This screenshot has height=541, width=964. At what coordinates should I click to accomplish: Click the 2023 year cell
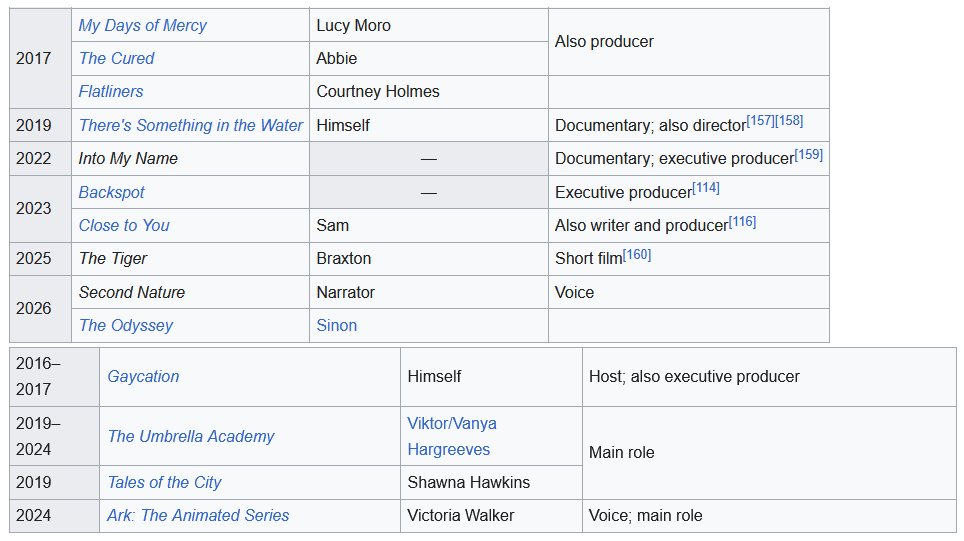pyautogui.click(x=41, y=209)
